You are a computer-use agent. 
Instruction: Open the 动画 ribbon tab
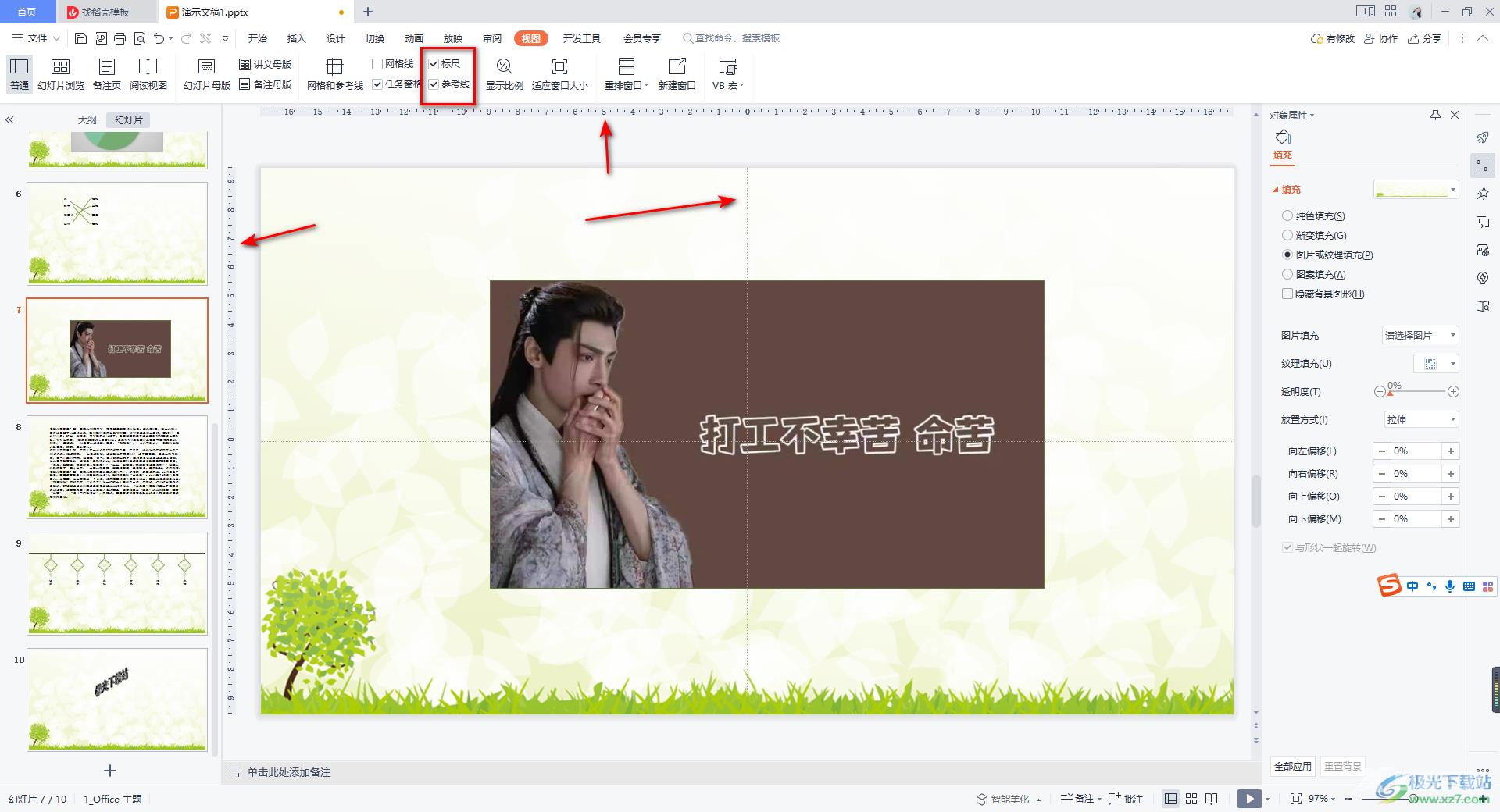coord(414,38)
